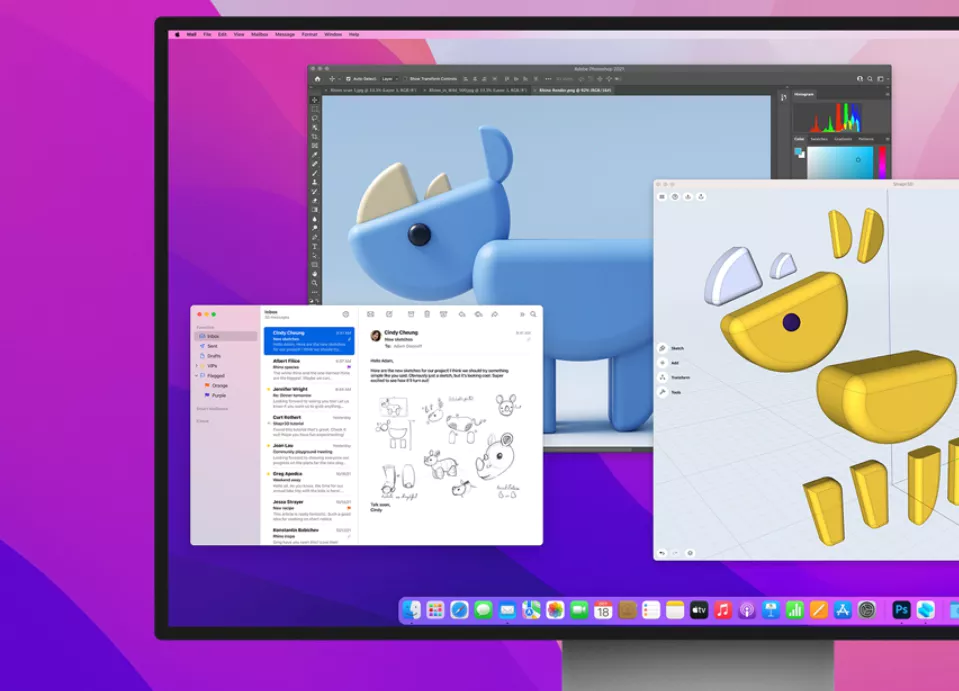Switch to Swatches tab in Photoshop
959x691 pixels.
pyautogui.click(x=819, y=139)
